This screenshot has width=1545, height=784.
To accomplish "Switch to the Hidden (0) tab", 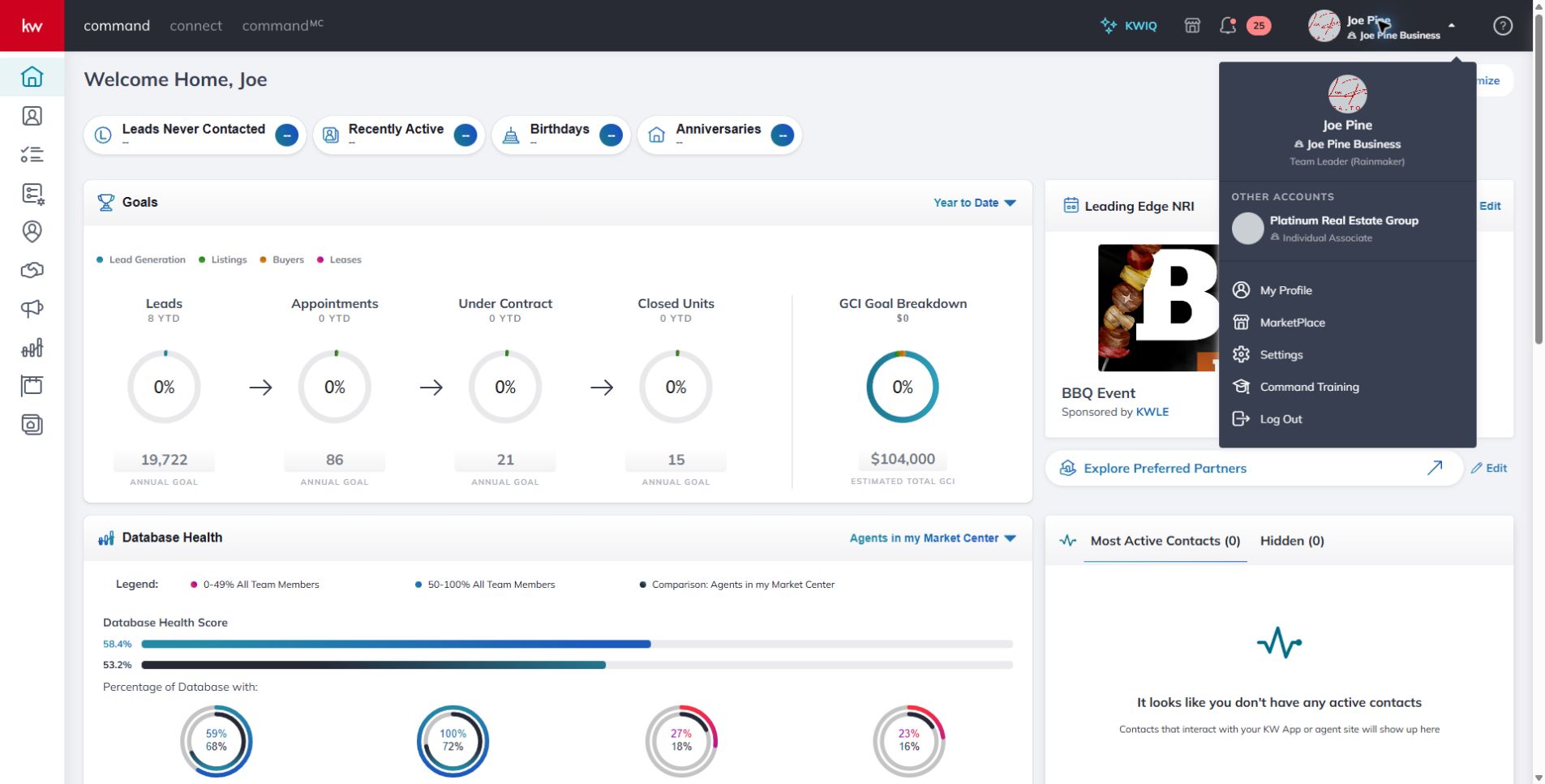I will point(1291,541).
